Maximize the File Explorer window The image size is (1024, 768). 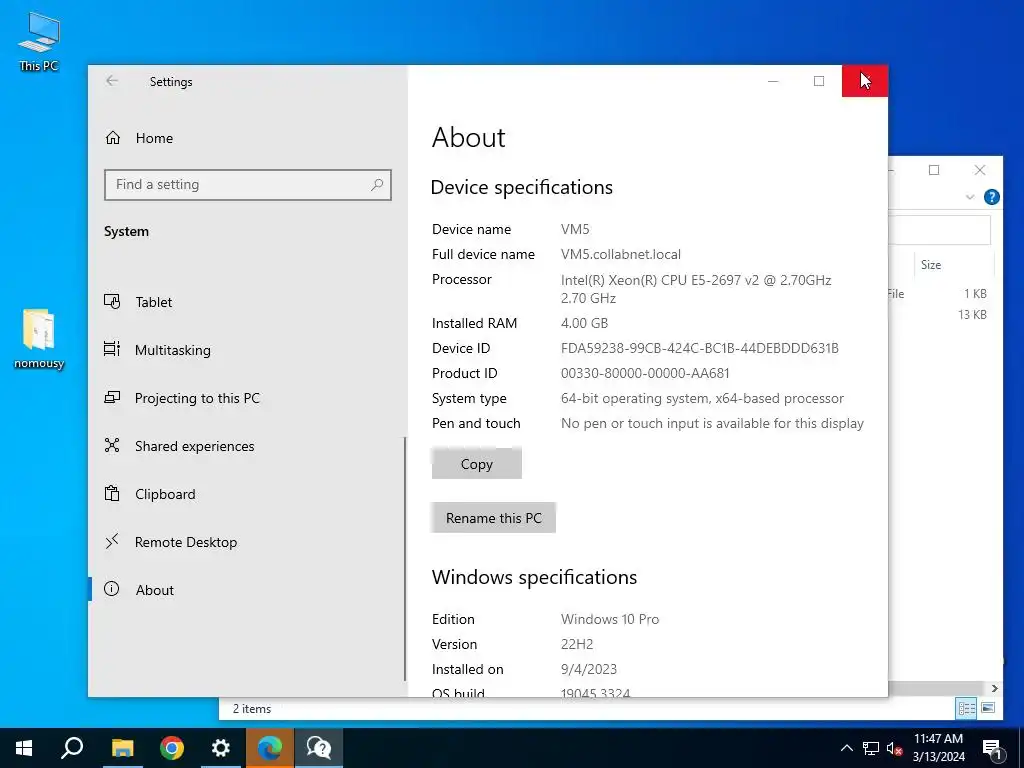(x=934, y=170)
